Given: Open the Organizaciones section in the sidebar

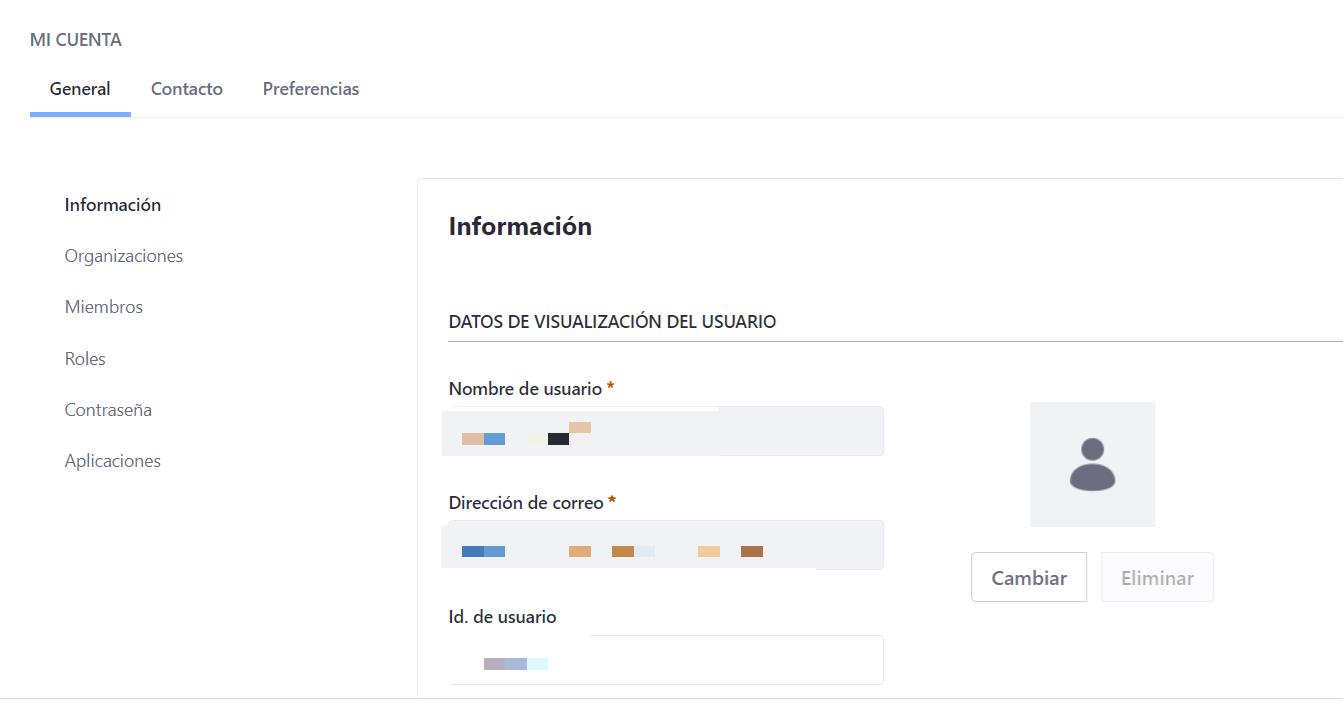Looking at the screenshot, I should pyautogui.click(x=123, y=255).
